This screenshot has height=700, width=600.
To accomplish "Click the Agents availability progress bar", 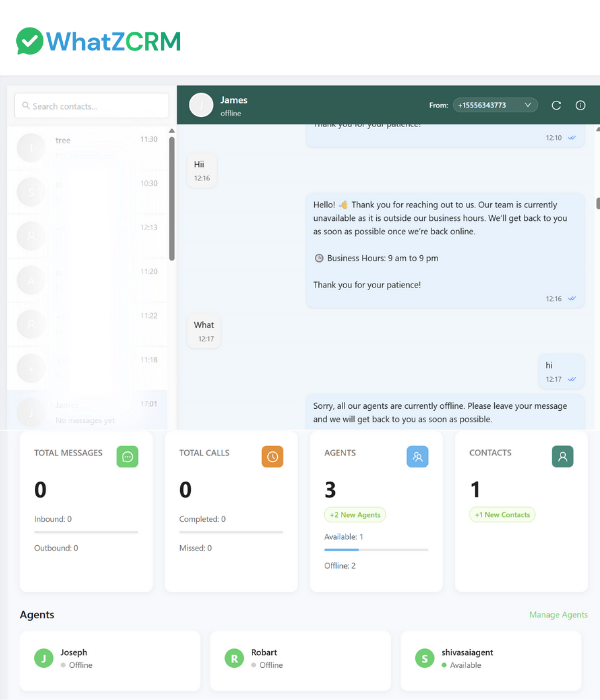I will click(x=376, y=549).
